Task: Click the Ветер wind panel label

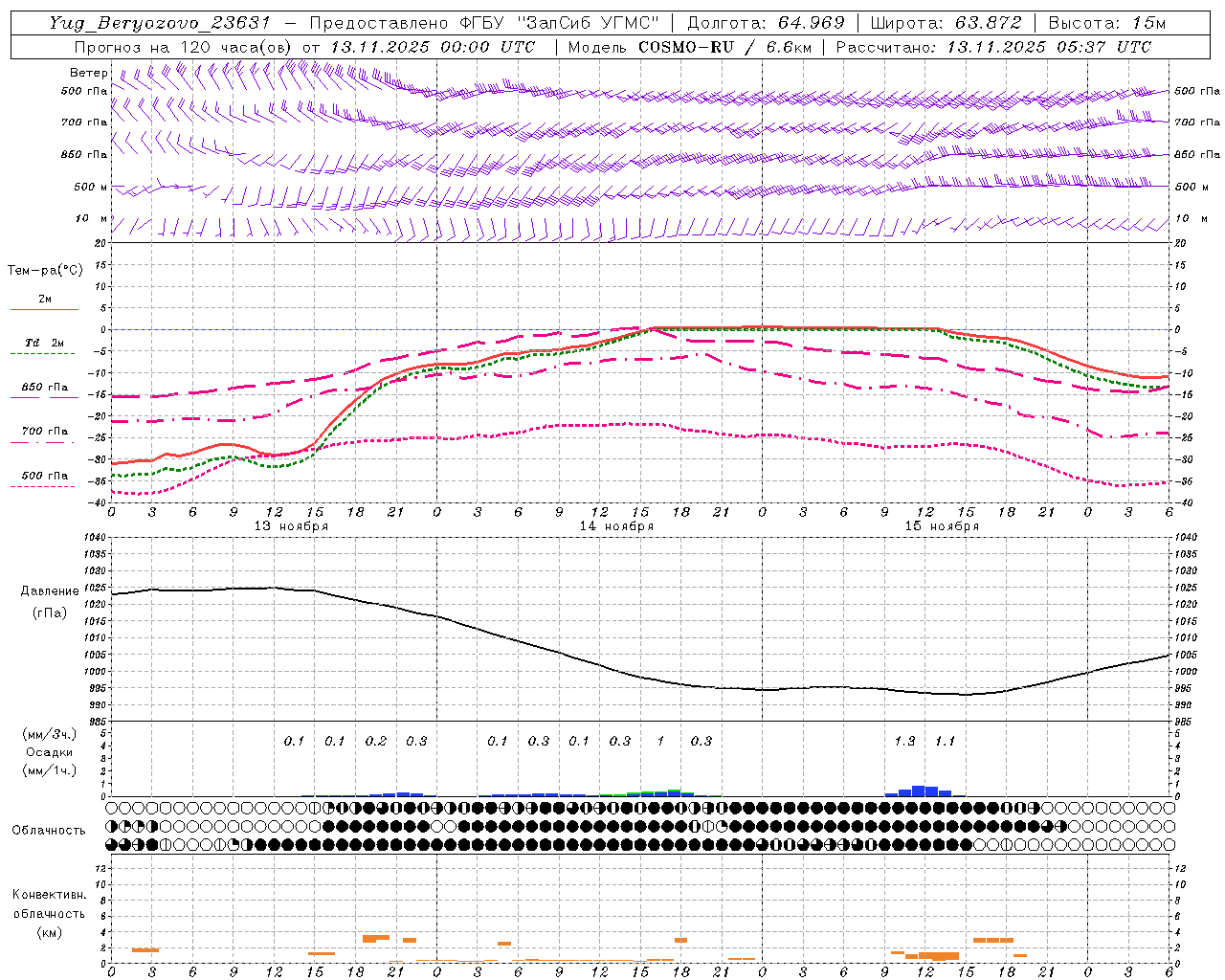Action: point(88,73)
